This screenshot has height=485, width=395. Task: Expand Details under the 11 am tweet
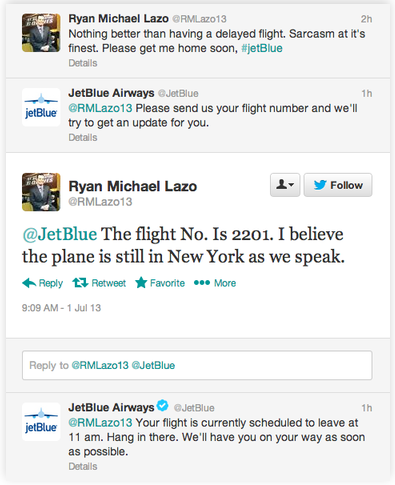click(x=83, y=466)
